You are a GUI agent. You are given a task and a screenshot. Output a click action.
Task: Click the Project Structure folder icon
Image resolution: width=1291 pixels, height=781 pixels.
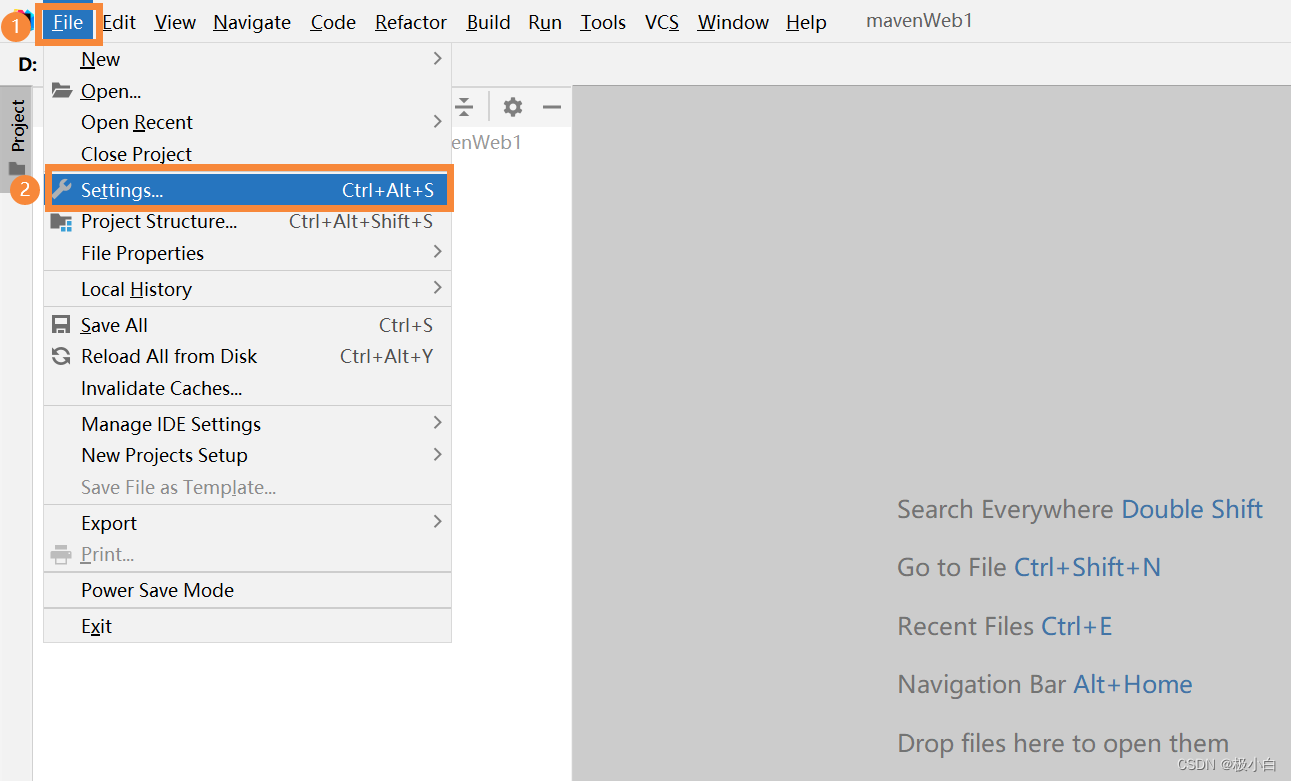pos(61,222)
